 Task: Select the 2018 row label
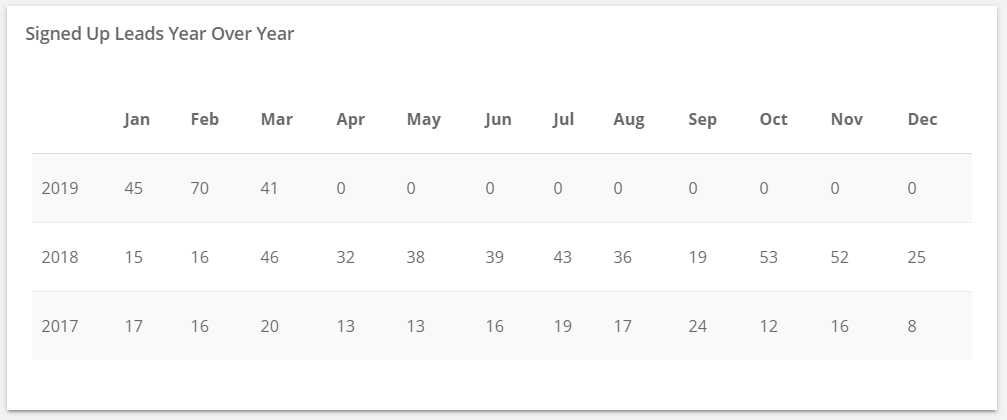[x=60, y=257]
